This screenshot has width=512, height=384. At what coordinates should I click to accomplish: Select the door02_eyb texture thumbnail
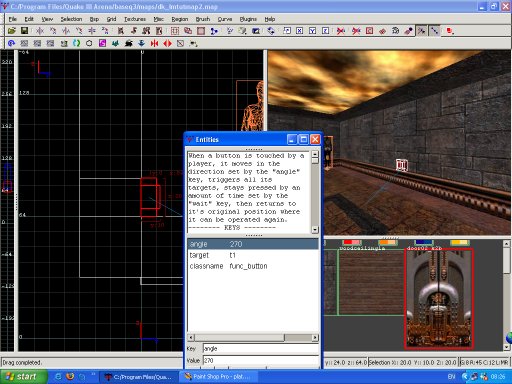(x=439, y=299)
